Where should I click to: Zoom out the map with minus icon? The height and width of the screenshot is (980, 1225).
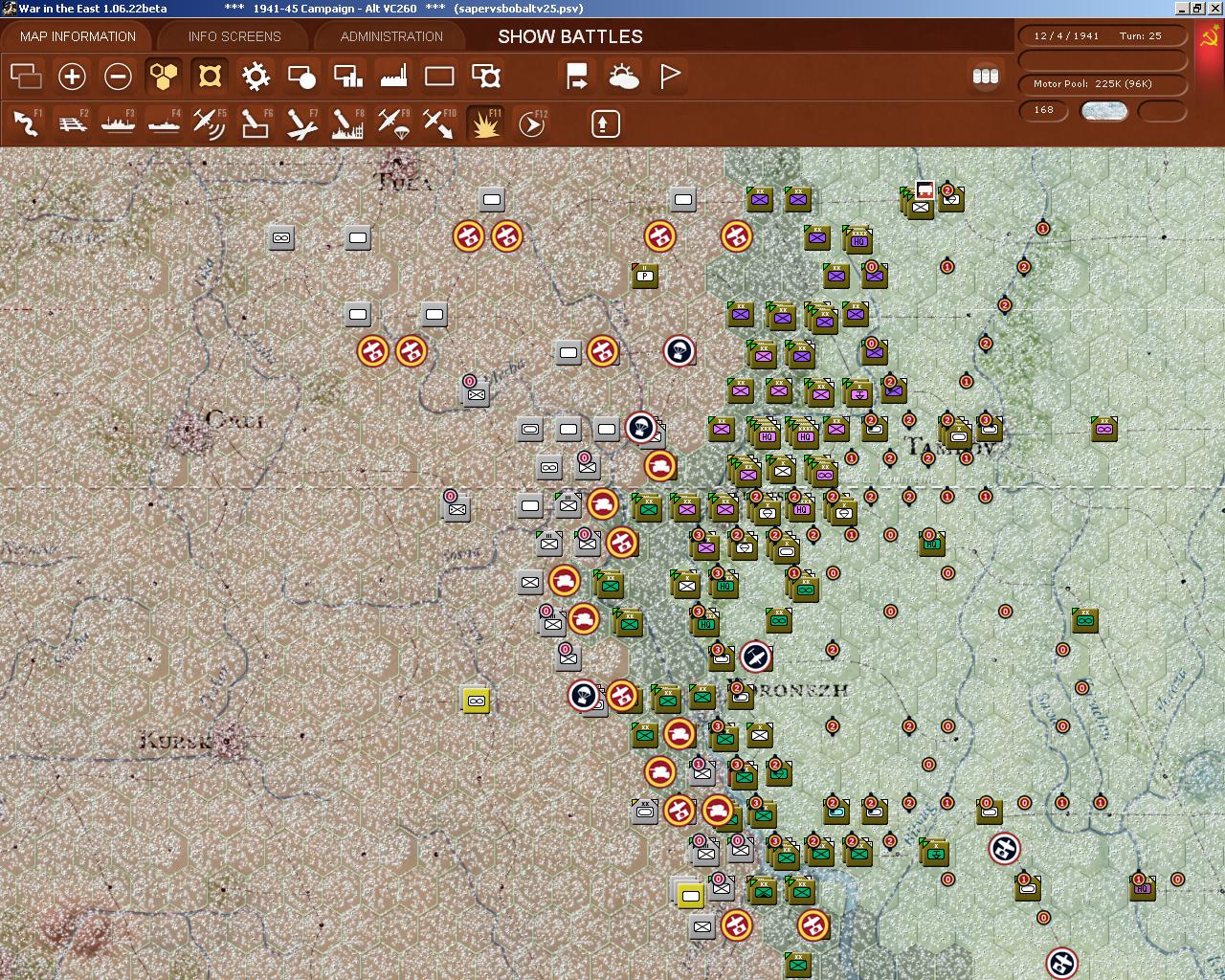(x=118, y=76)
